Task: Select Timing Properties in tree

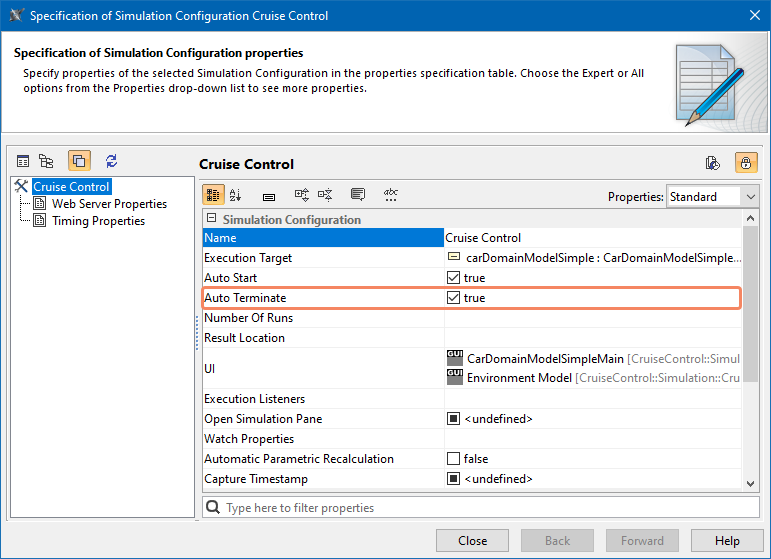Action: pos(98,221)
